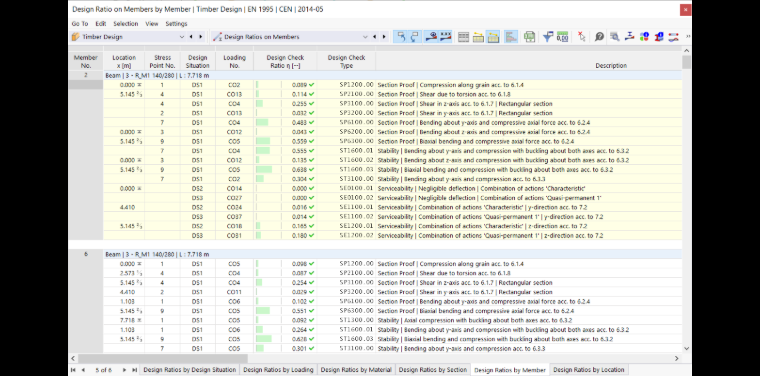Click loading cell CO14

[x=234, y=188]
